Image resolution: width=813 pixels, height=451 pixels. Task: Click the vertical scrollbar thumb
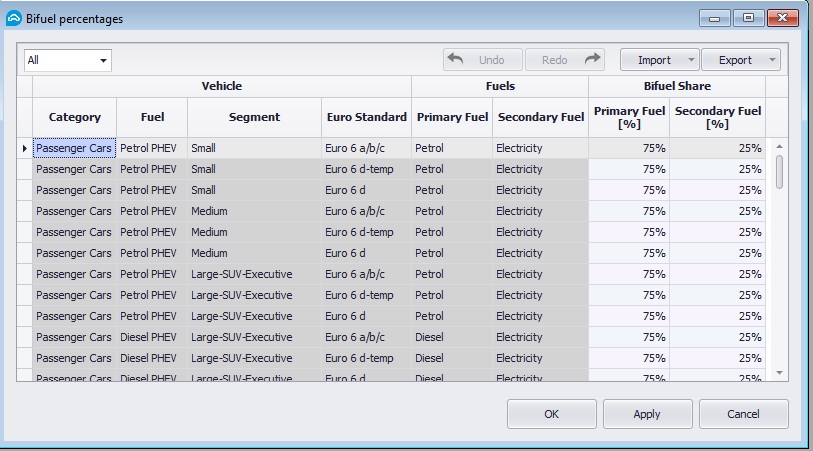779,172
